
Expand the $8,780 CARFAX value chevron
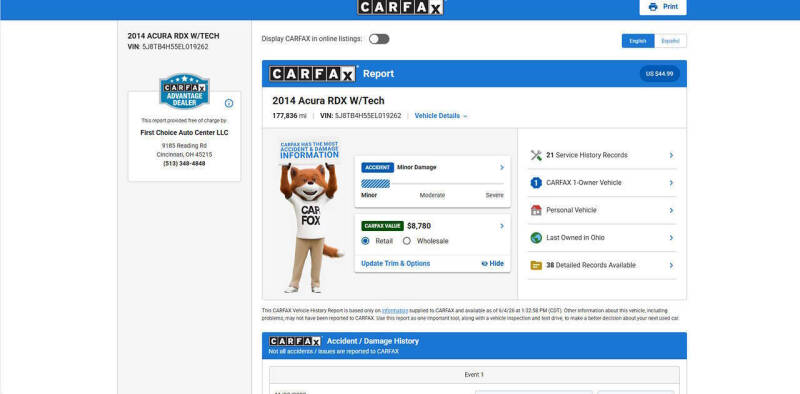click(x=502, y=226)
